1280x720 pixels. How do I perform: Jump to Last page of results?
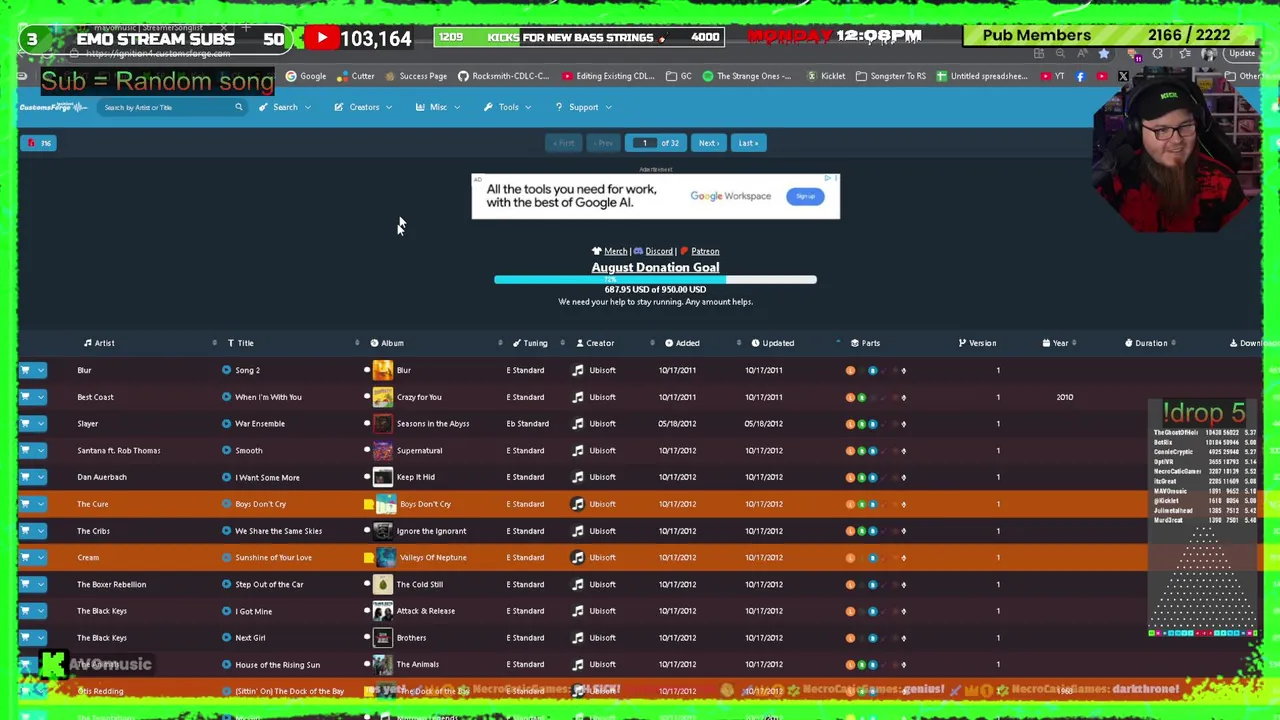tap(748, 143)
